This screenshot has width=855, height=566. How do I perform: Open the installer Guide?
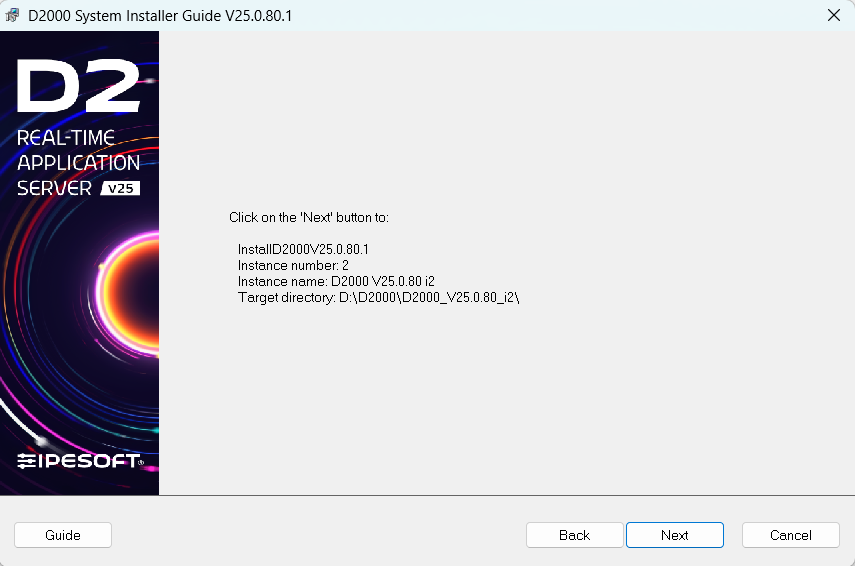(x=63, y=535)
